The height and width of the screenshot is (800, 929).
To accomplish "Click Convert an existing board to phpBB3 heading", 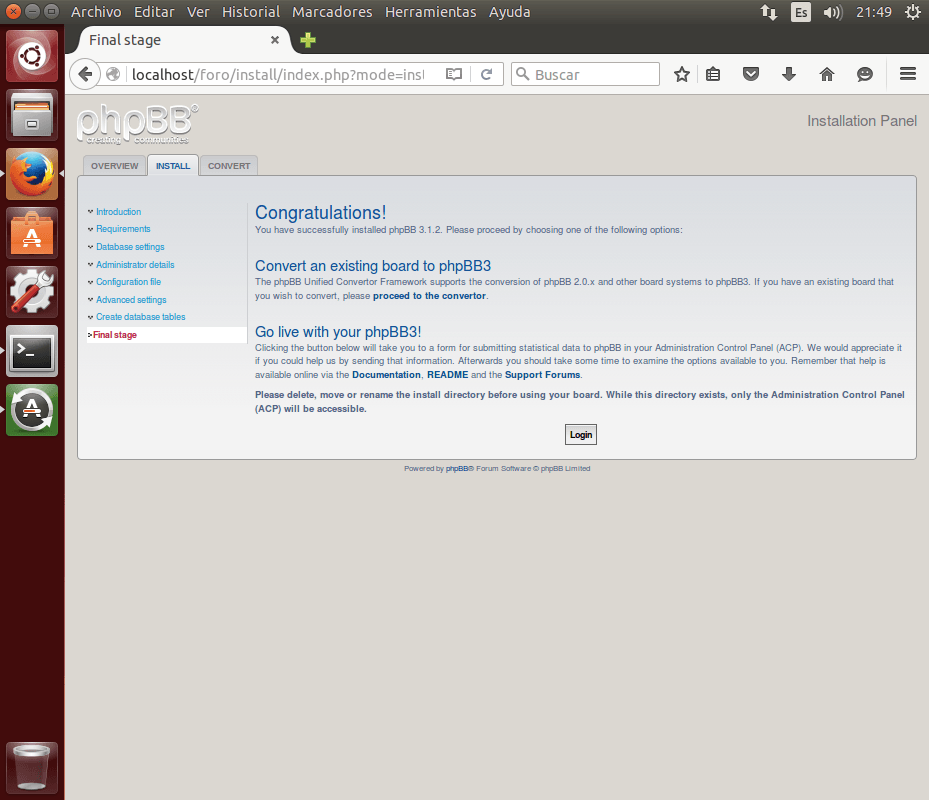I will pos(373,265).
